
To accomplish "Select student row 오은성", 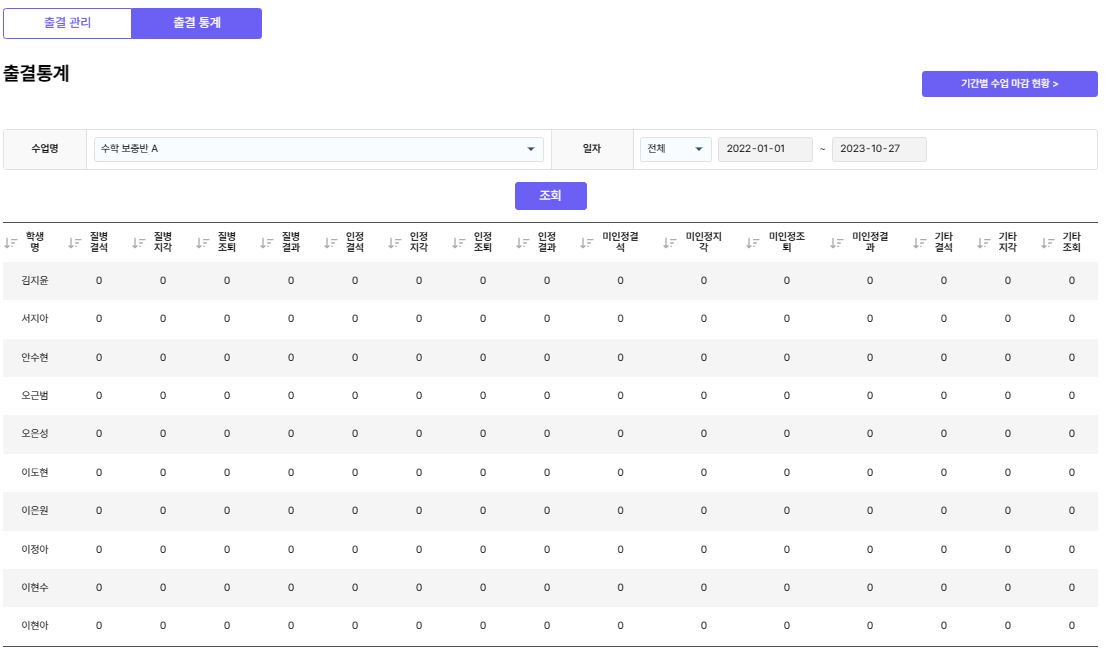I will [550, 434].
